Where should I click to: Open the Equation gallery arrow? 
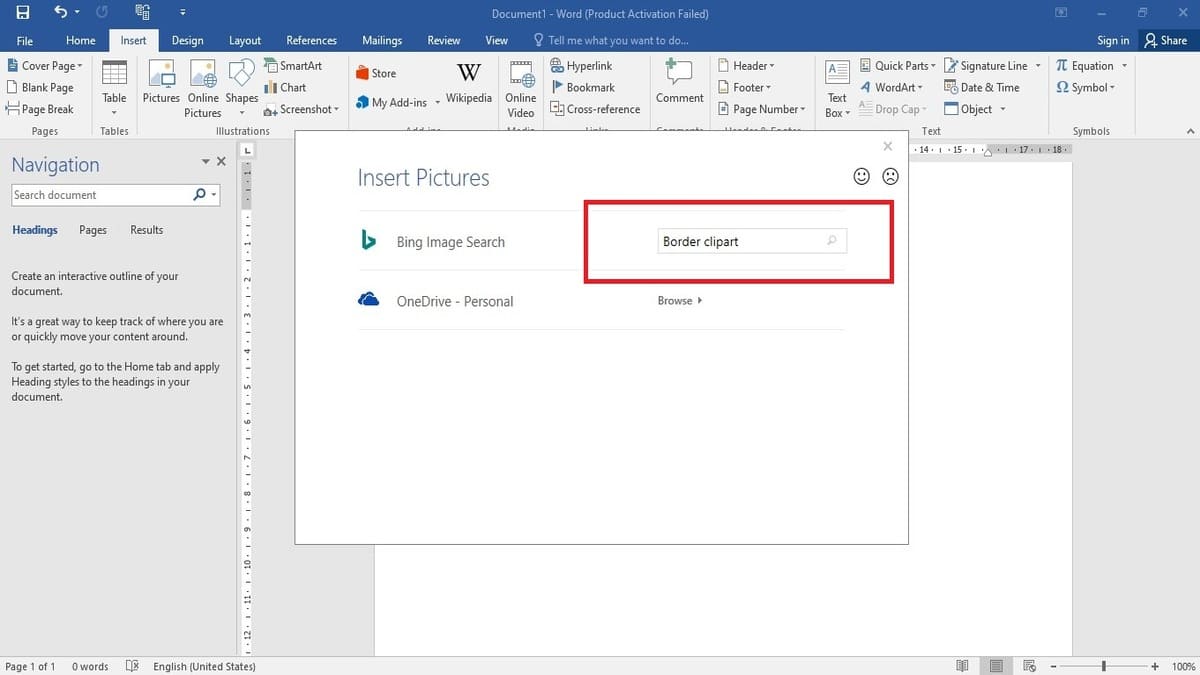pos(1124,65)
